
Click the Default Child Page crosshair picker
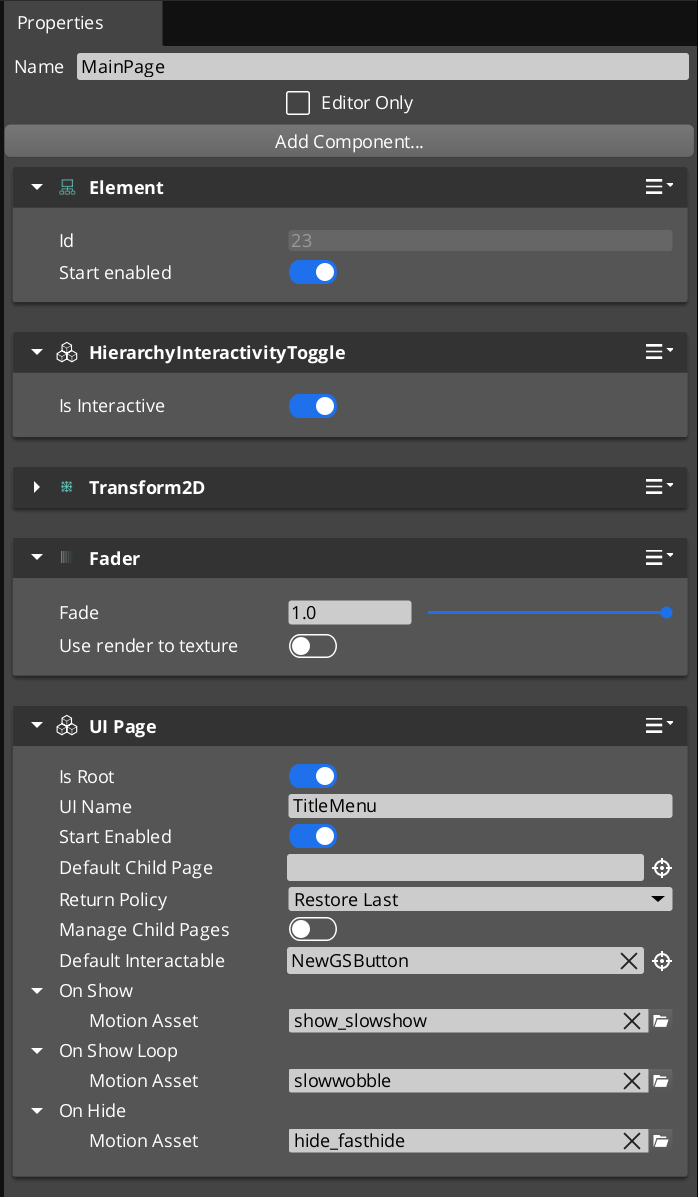tap(661, 867)
